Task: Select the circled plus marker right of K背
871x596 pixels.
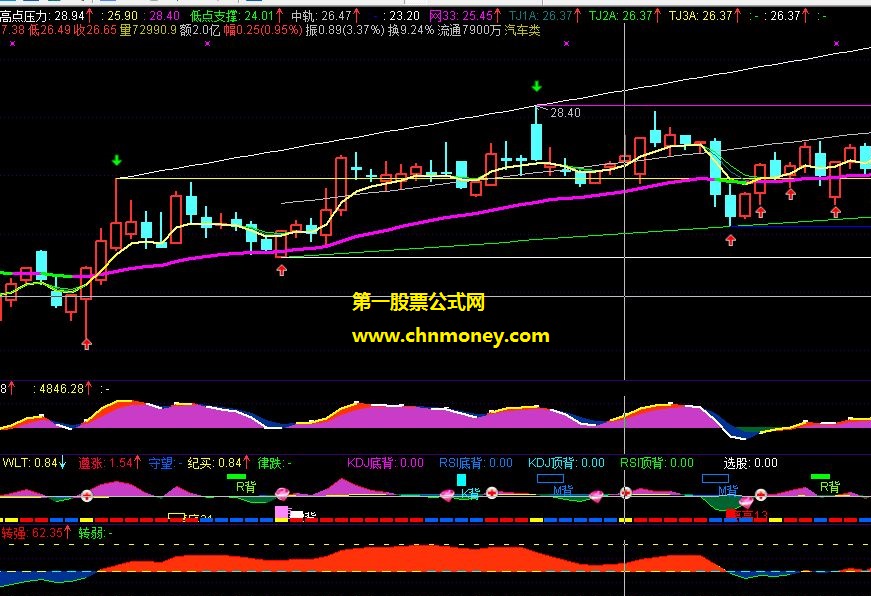Action: 492,492
